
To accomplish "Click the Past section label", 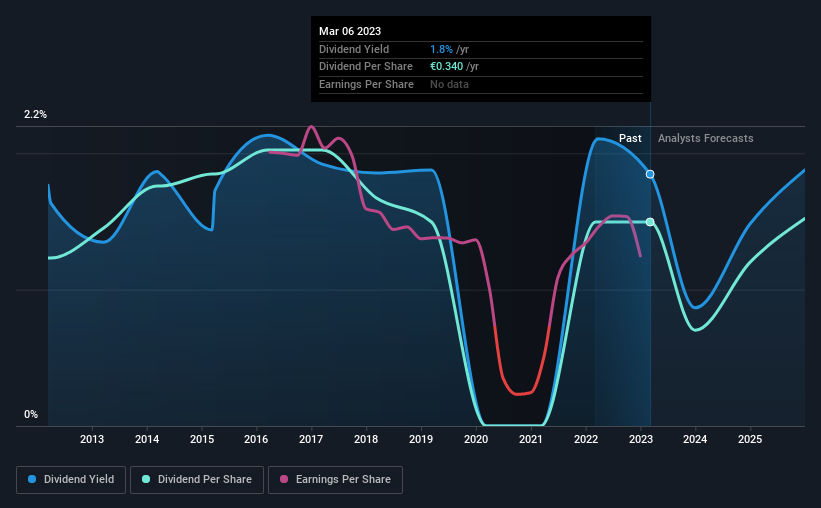I will (x=630, y=138).
